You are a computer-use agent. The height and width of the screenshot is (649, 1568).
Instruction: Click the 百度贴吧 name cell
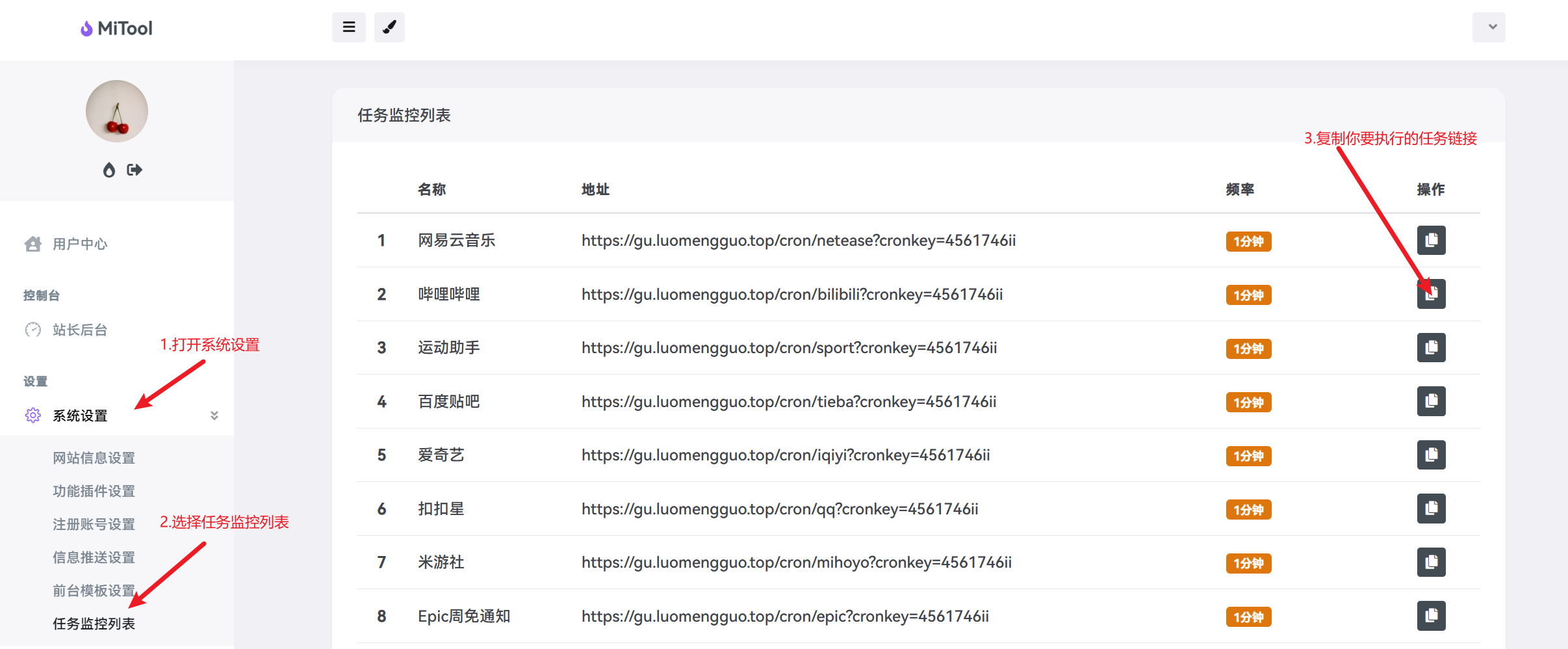pyautogui.click(x=449, y=402)
